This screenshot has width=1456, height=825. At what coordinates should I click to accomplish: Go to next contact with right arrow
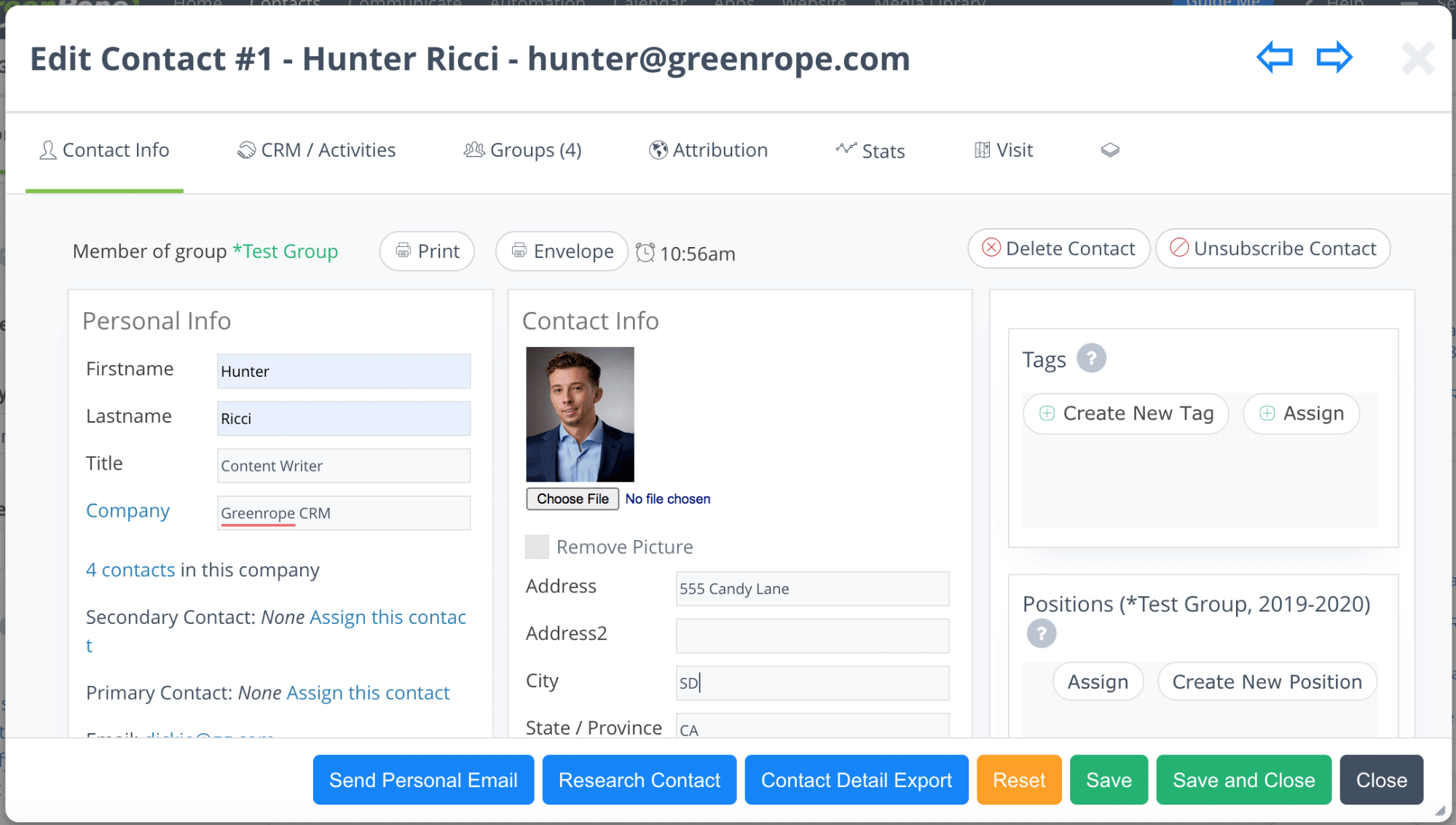(1334, 57)
